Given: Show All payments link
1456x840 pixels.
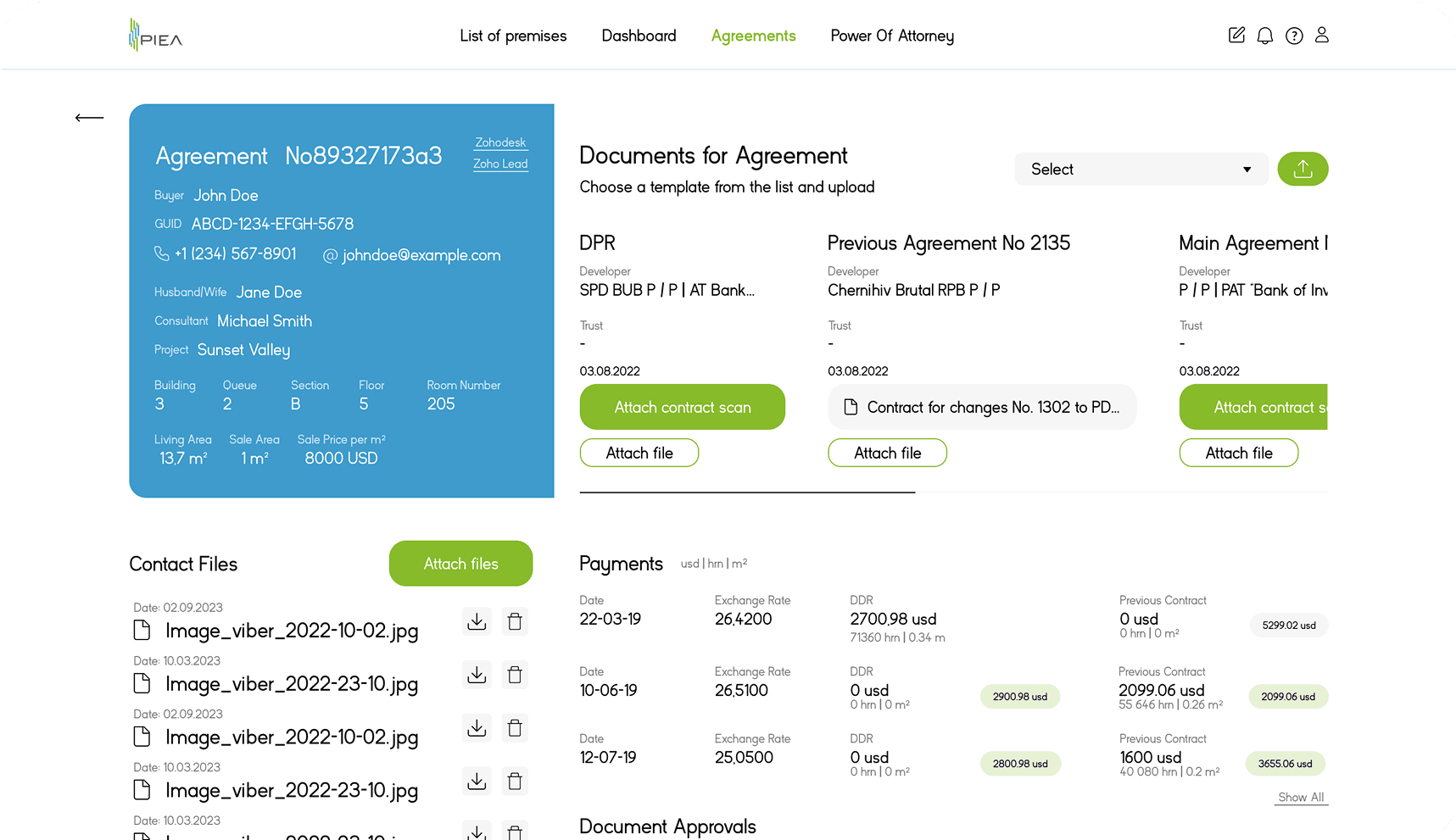Looking at the screenshot, I should (1300, 798).
